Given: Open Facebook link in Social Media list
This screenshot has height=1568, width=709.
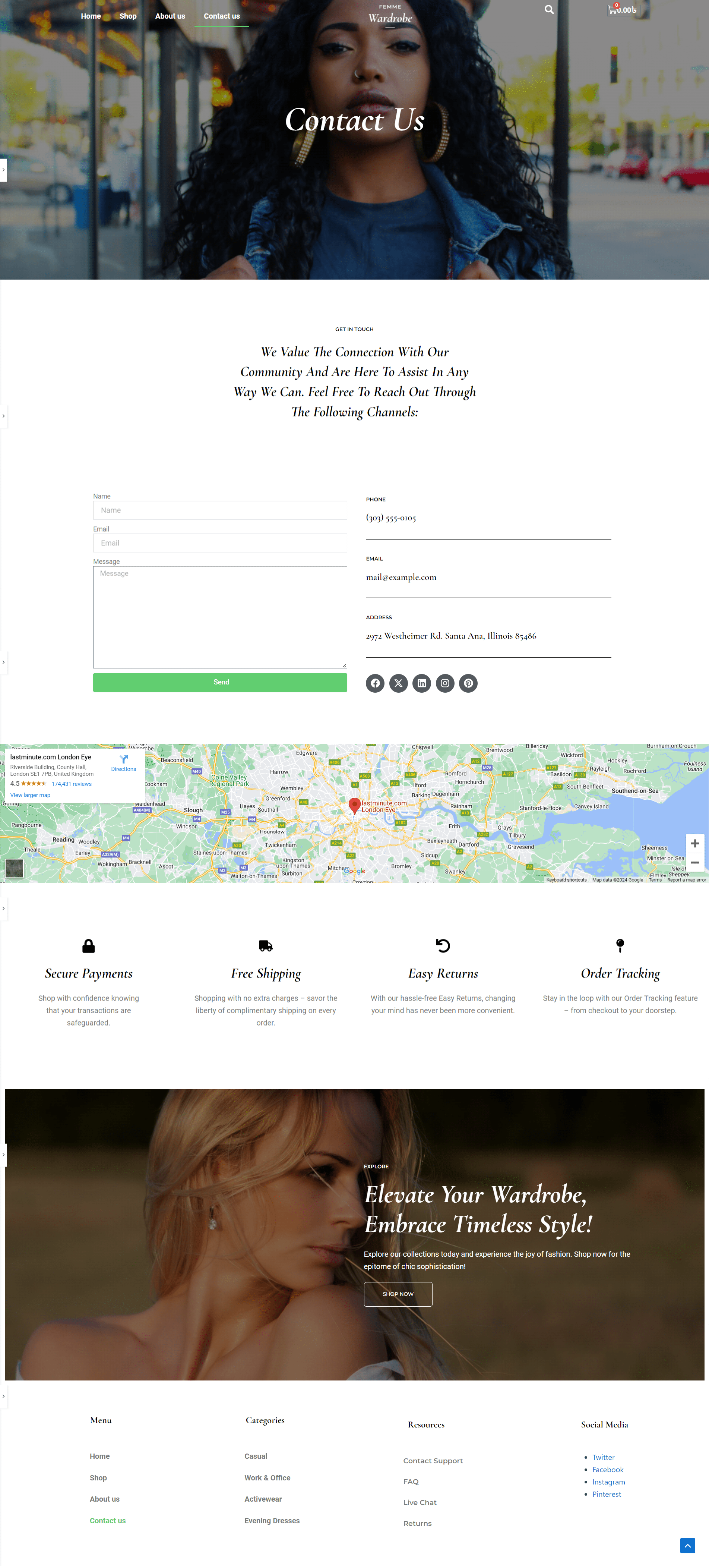Looking at the screenshot, I should [608, 1469].
